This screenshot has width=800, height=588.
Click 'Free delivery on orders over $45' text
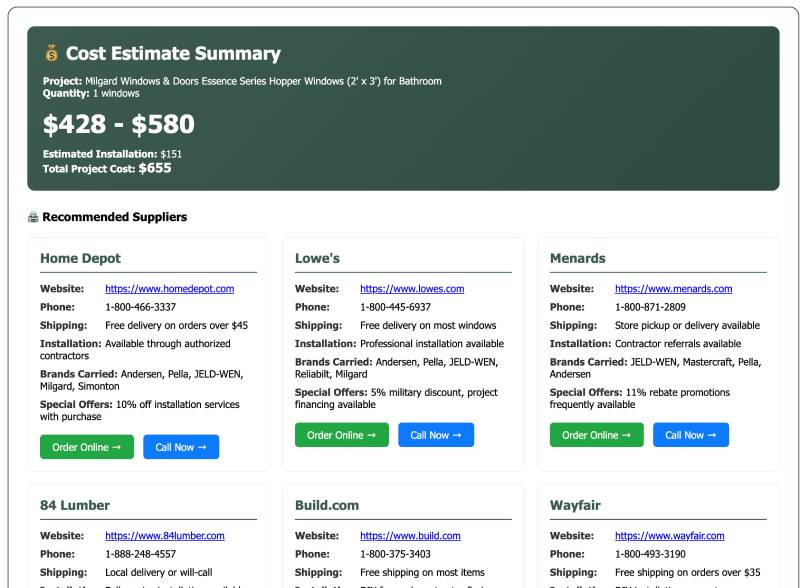pos(177,326)
